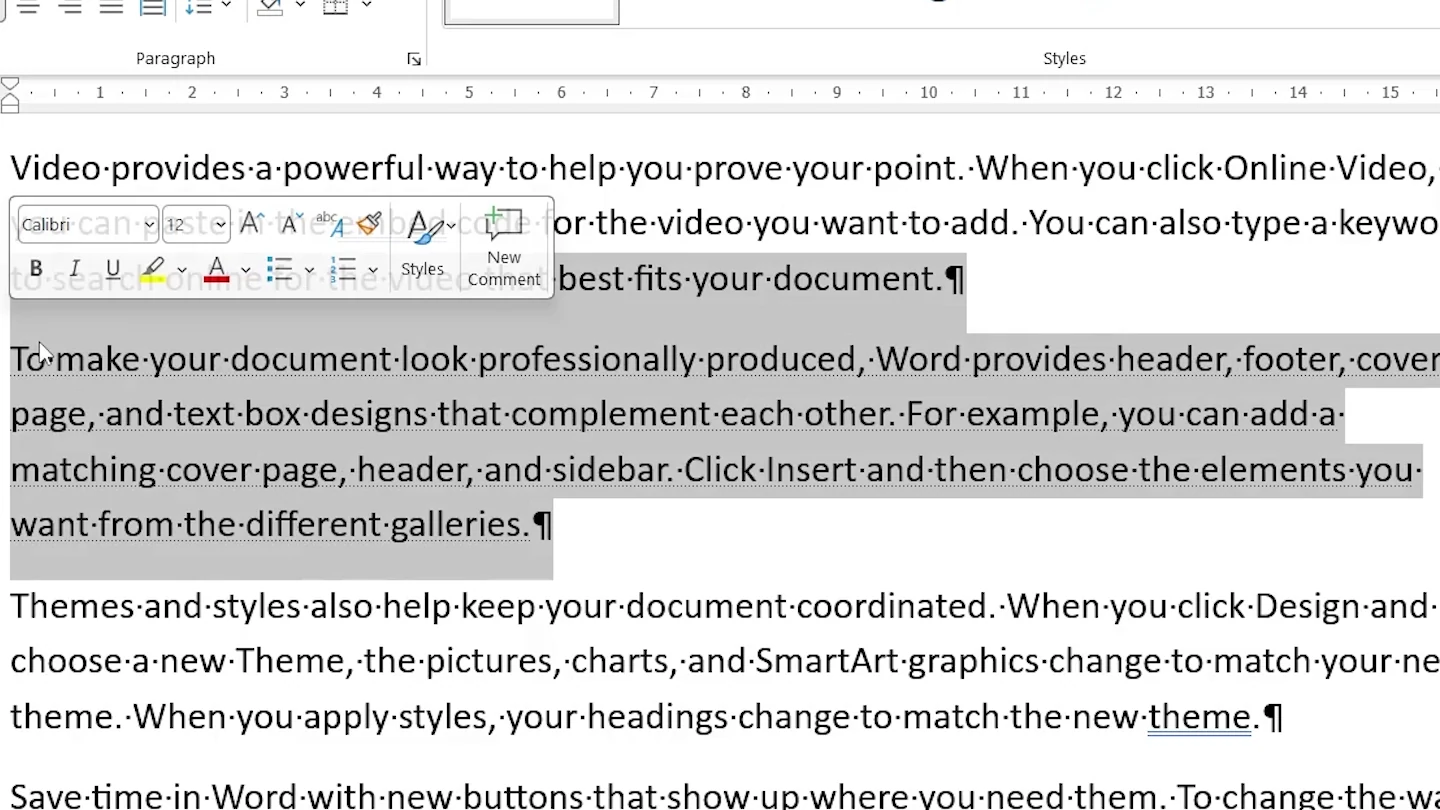Toggle Italic in the mini toolbar
The image size is (1440, 810).
pyautogui.click(x=74, y=269)
